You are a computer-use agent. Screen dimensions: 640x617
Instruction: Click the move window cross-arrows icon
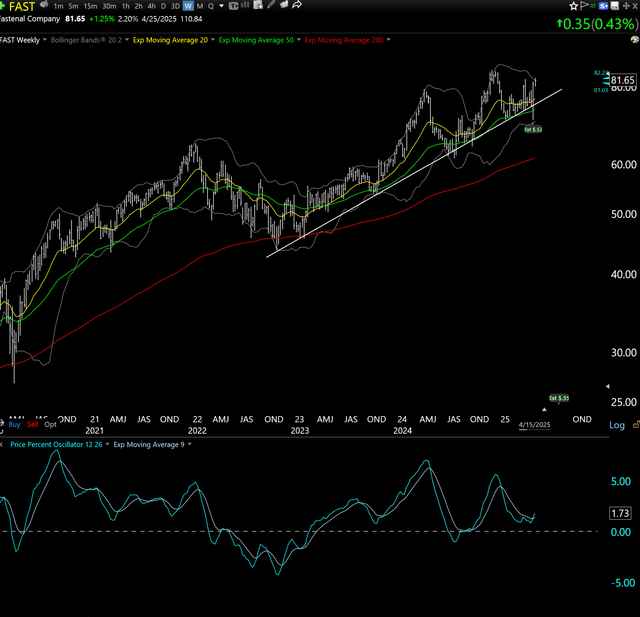pos(626,6)
